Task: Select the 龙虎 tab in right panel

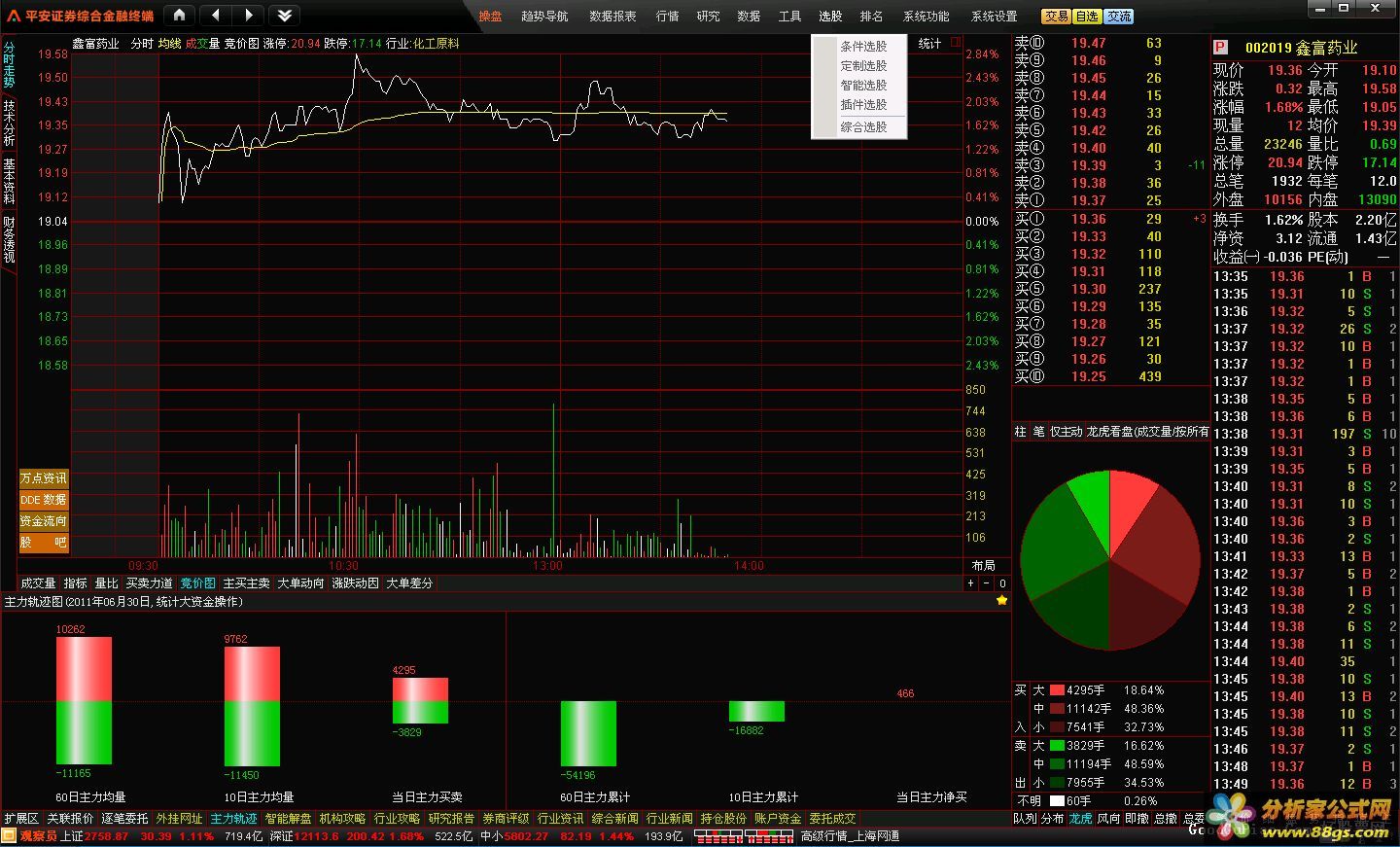Action: coord(1081,818)
